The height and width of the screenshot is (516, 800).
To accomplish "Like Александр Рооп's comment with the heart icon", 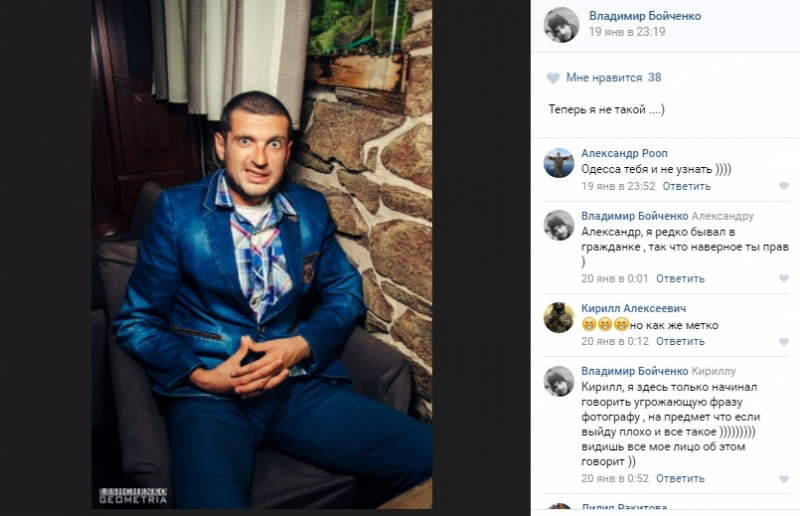I will click(x=784, y=186).
